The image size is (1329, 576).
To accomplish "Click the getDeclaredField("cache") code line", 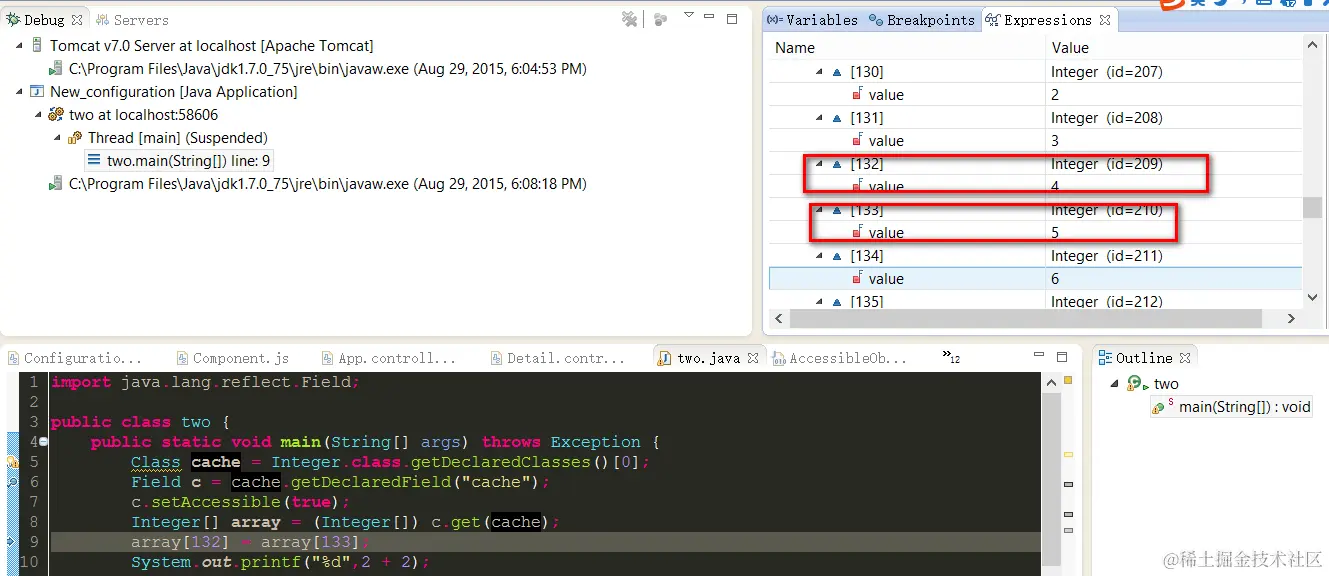I will pos(340,482).
